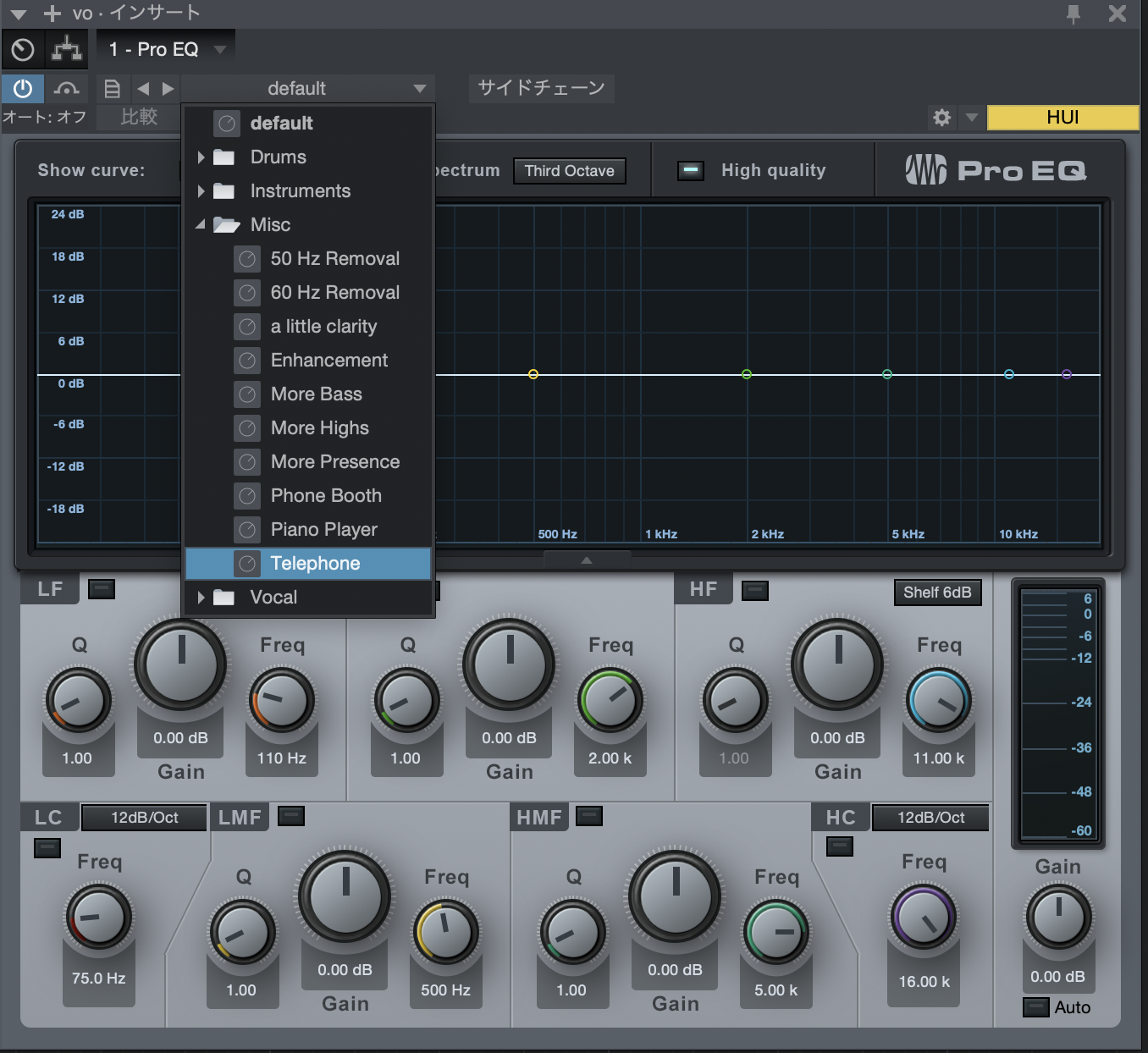Click the preset file document icon
This screenshot has height=1053, width=1148.
point(112,88)
